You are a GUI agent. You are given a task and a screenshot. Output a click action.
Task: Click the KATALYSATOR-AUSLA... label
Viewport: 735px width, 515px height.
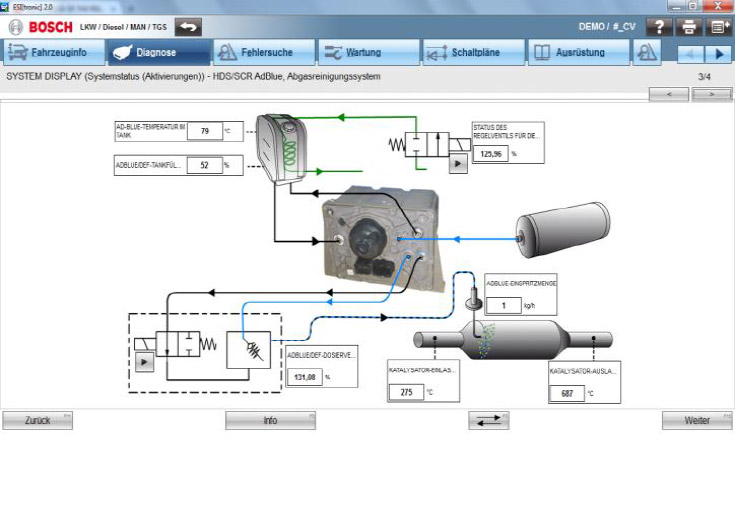(583, 371)
